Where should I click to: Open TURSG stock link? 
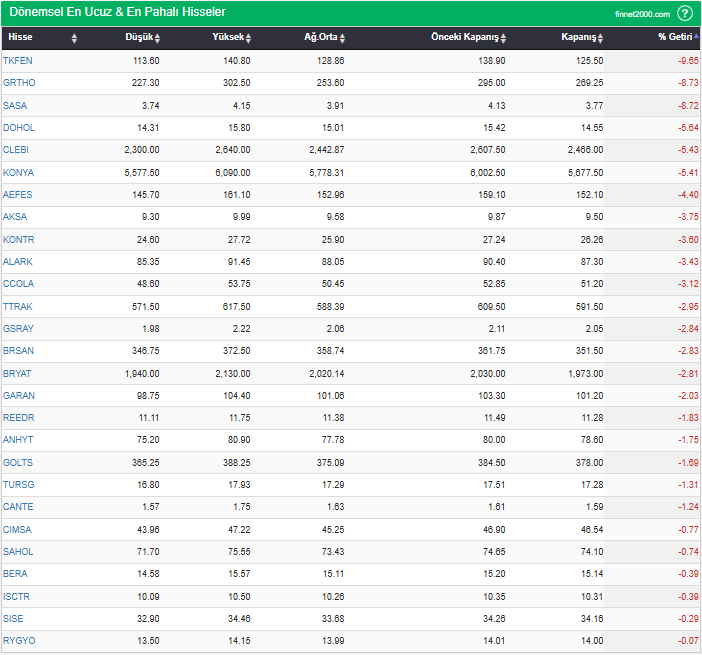(18, 484)
